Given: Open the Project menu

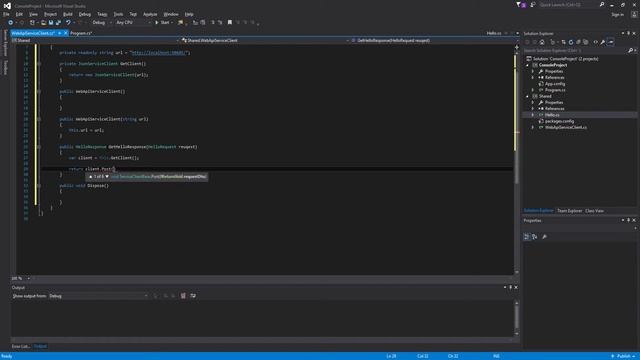Looking at the screenshot, I should tap(50, 14).
